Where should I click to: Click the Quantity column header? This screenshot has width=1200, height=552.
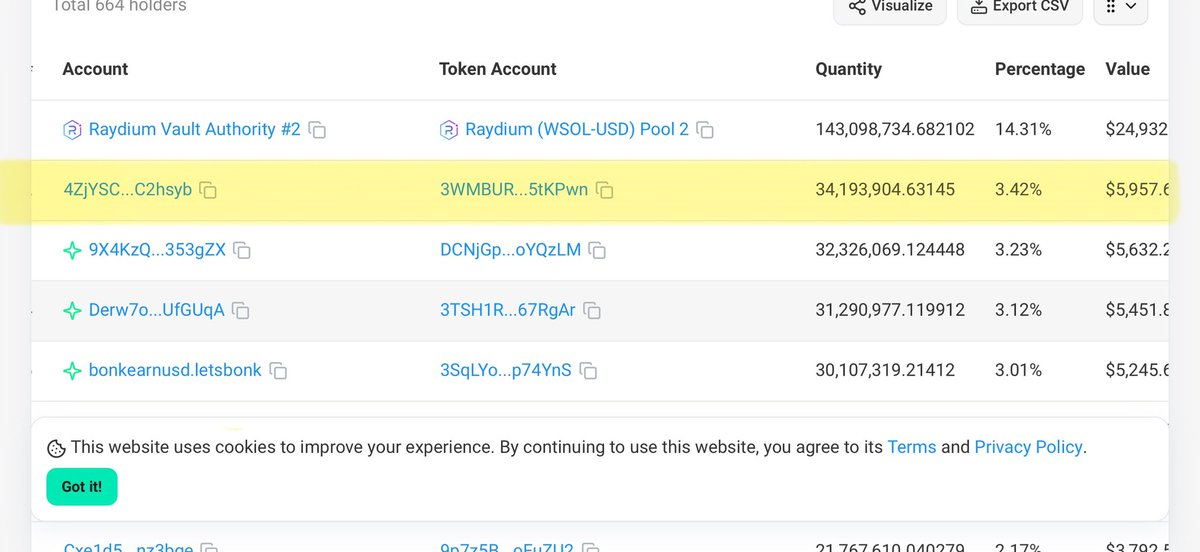click(849, 69)
